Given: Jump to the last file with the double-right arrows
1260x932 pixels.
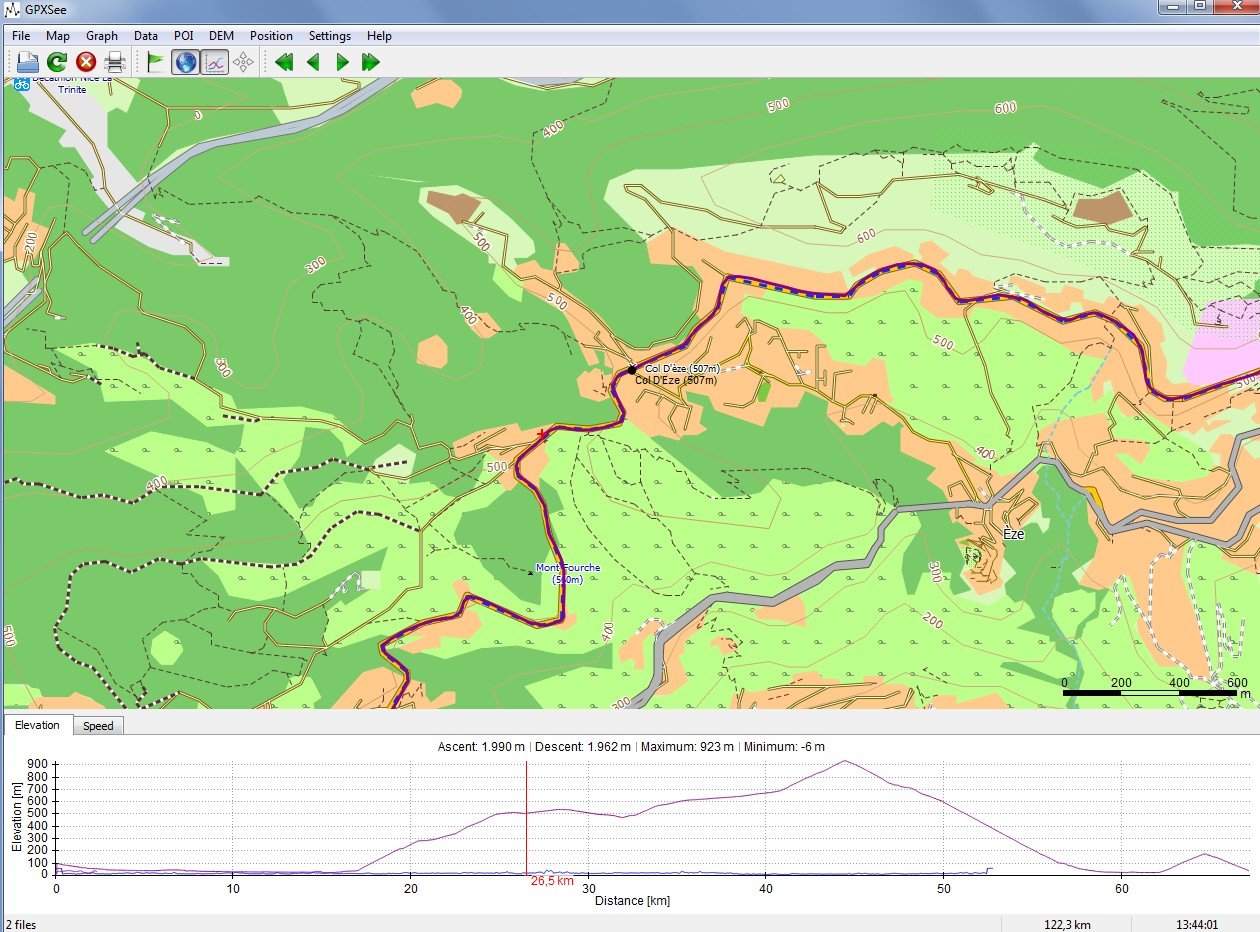Looking at the screenshot, I should (x=371, y=62).
